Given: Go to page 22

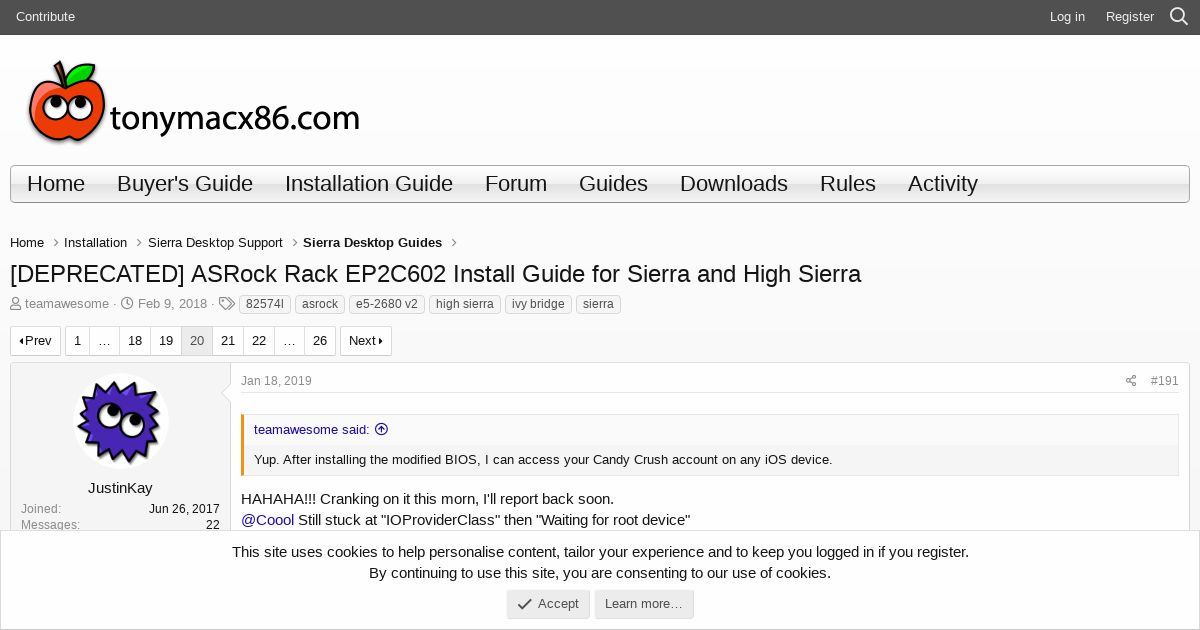Looking at the screenshot, I should [x=259, y=341].
